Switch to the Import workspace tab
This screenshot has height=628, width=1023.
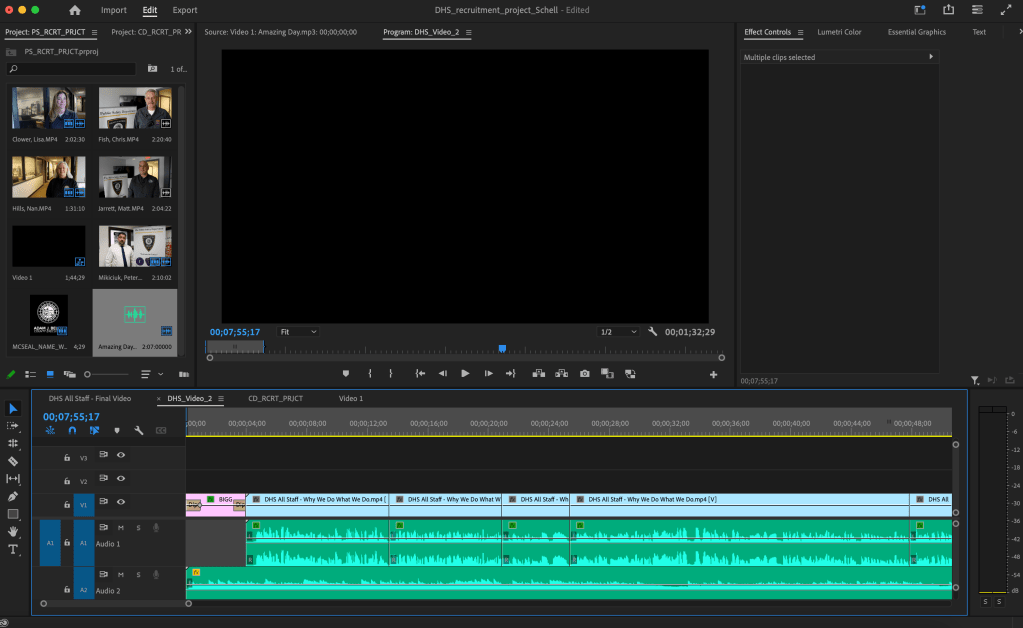tap(114, 10)
